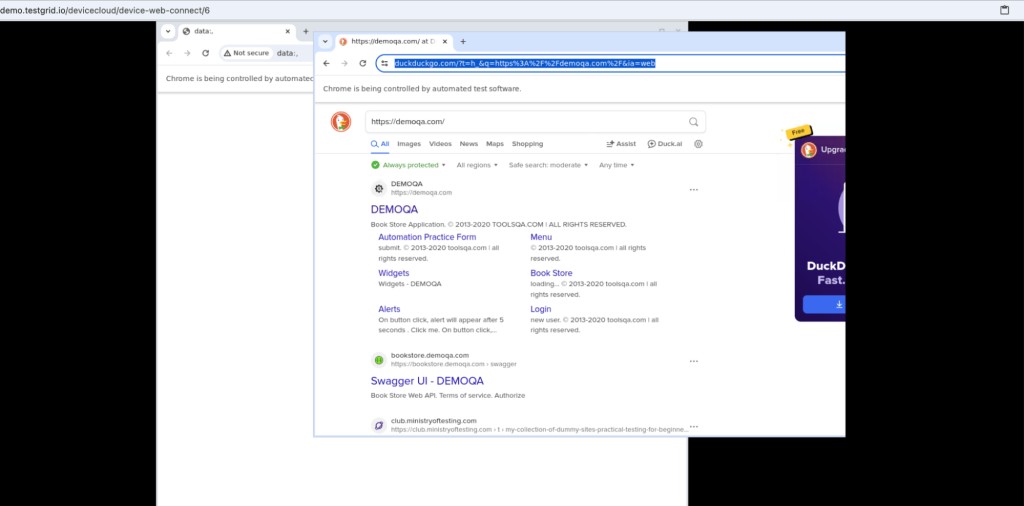Switch to the Videos tab
Screen dimensions: 1024x506
pos(440,144)
